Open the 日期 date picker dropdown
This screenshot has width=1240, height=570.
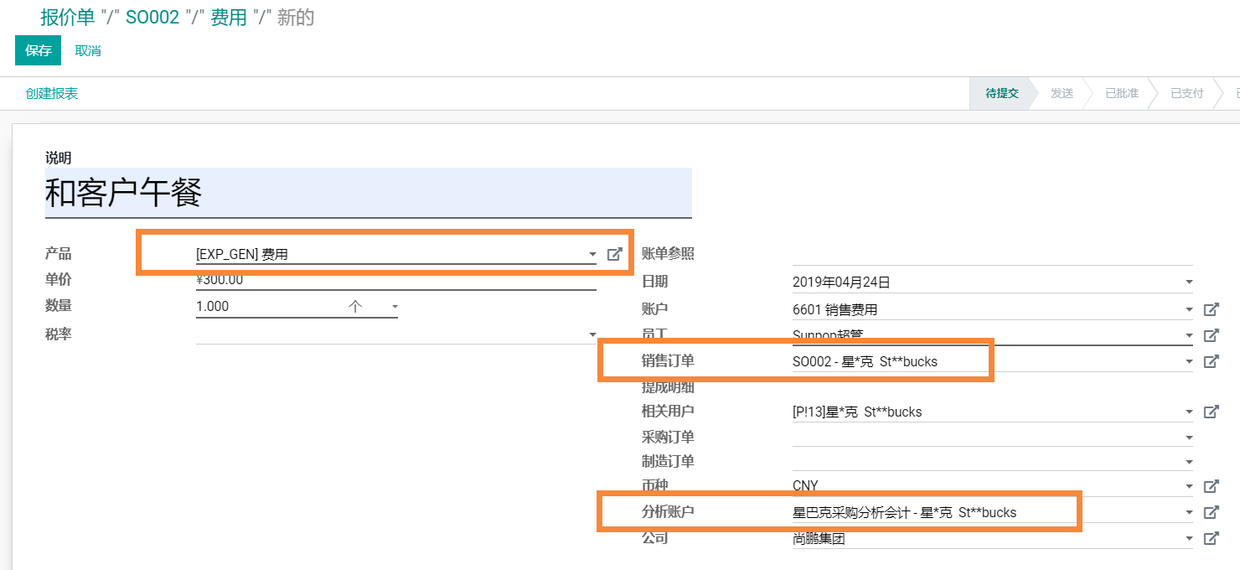pos(1189,283)
